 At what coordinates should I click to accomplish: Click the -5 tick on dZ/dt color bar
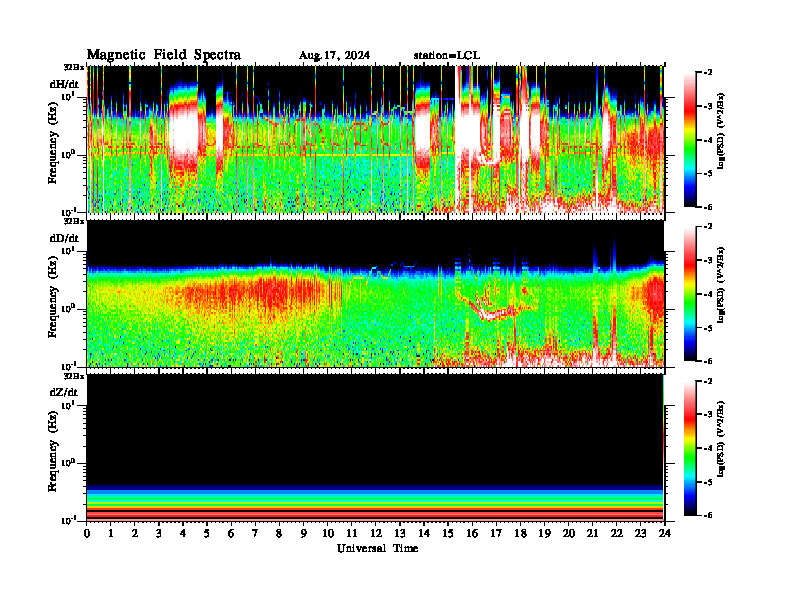pos(708,482)
